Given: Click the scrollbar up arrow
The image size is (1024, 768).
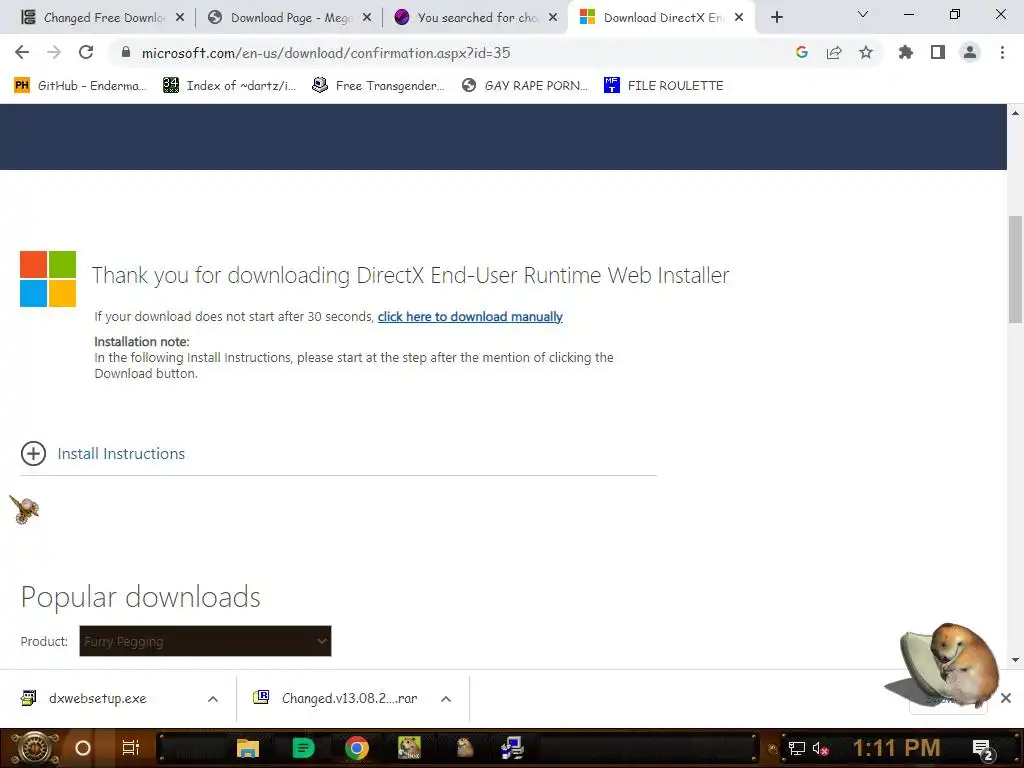Looking at the screenshot, I should pyautogui.click(x=1016, y=112).
